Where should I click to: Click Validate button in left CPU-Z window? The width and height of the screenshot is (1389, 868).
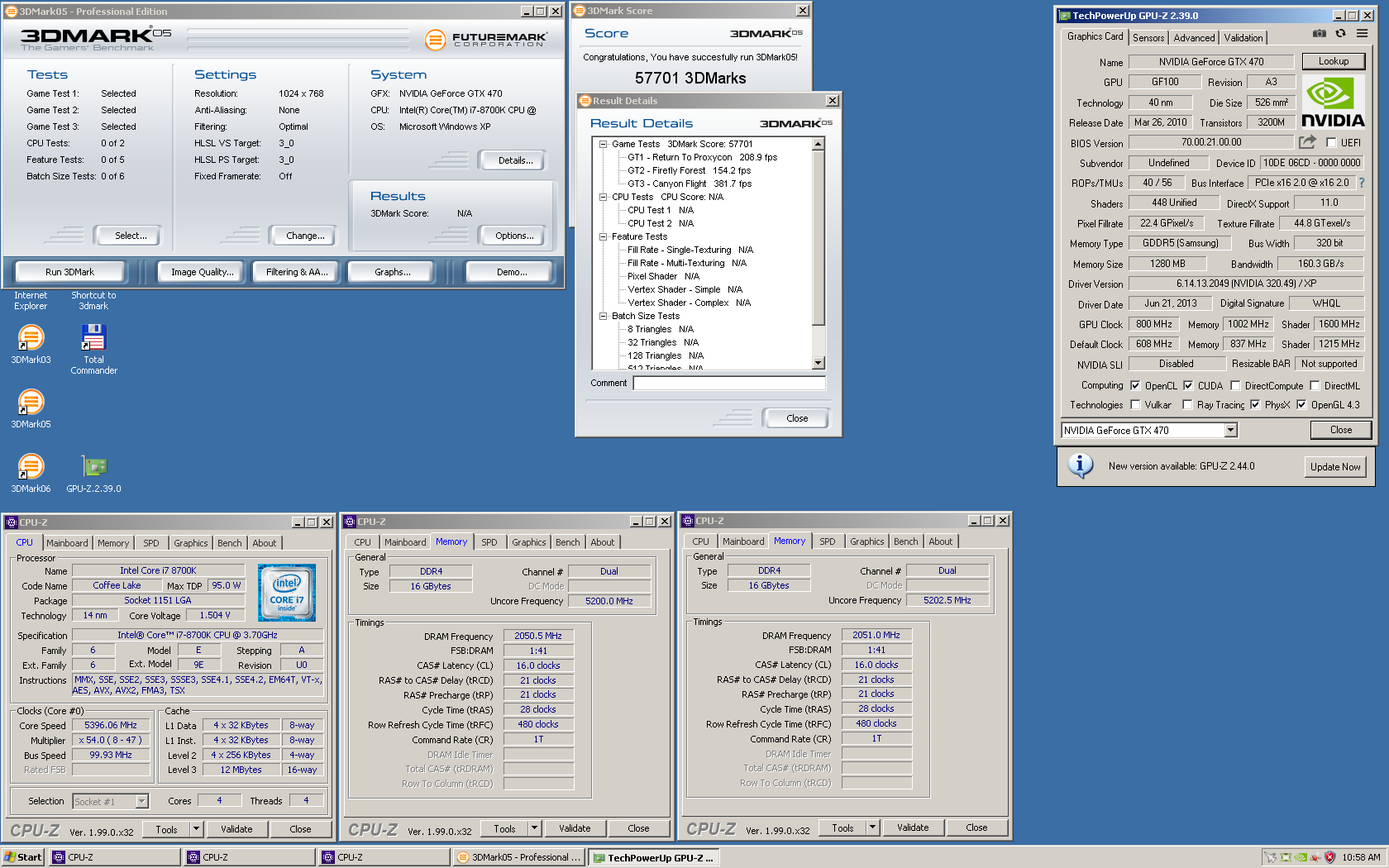click(x=236, y=828)
